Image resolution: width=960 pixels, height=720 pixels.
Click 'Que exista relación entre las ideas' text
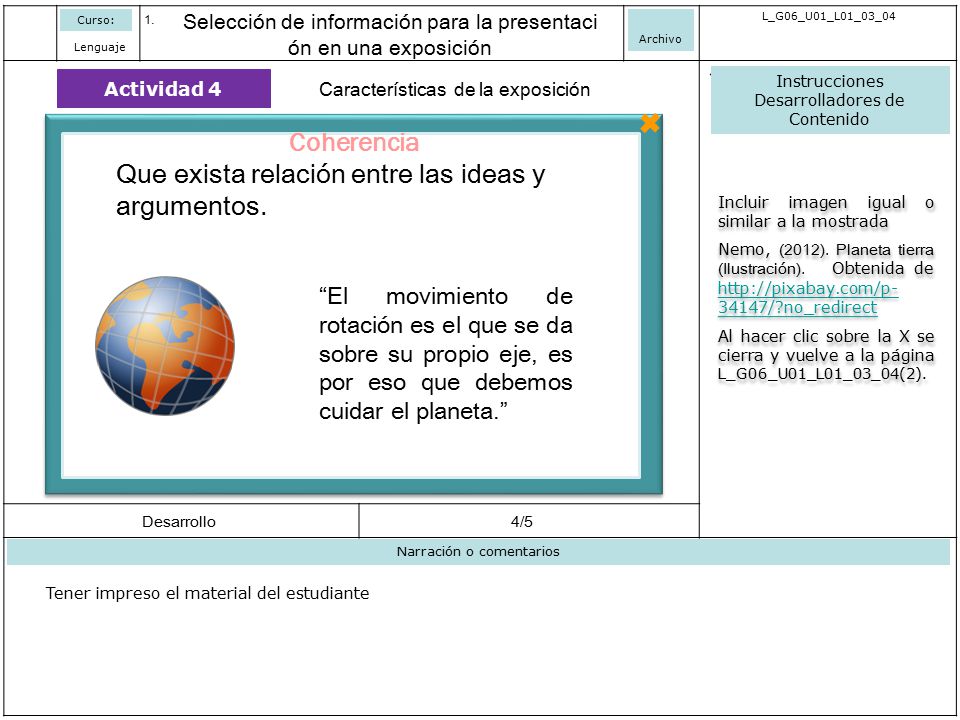[x=330, y=190]
